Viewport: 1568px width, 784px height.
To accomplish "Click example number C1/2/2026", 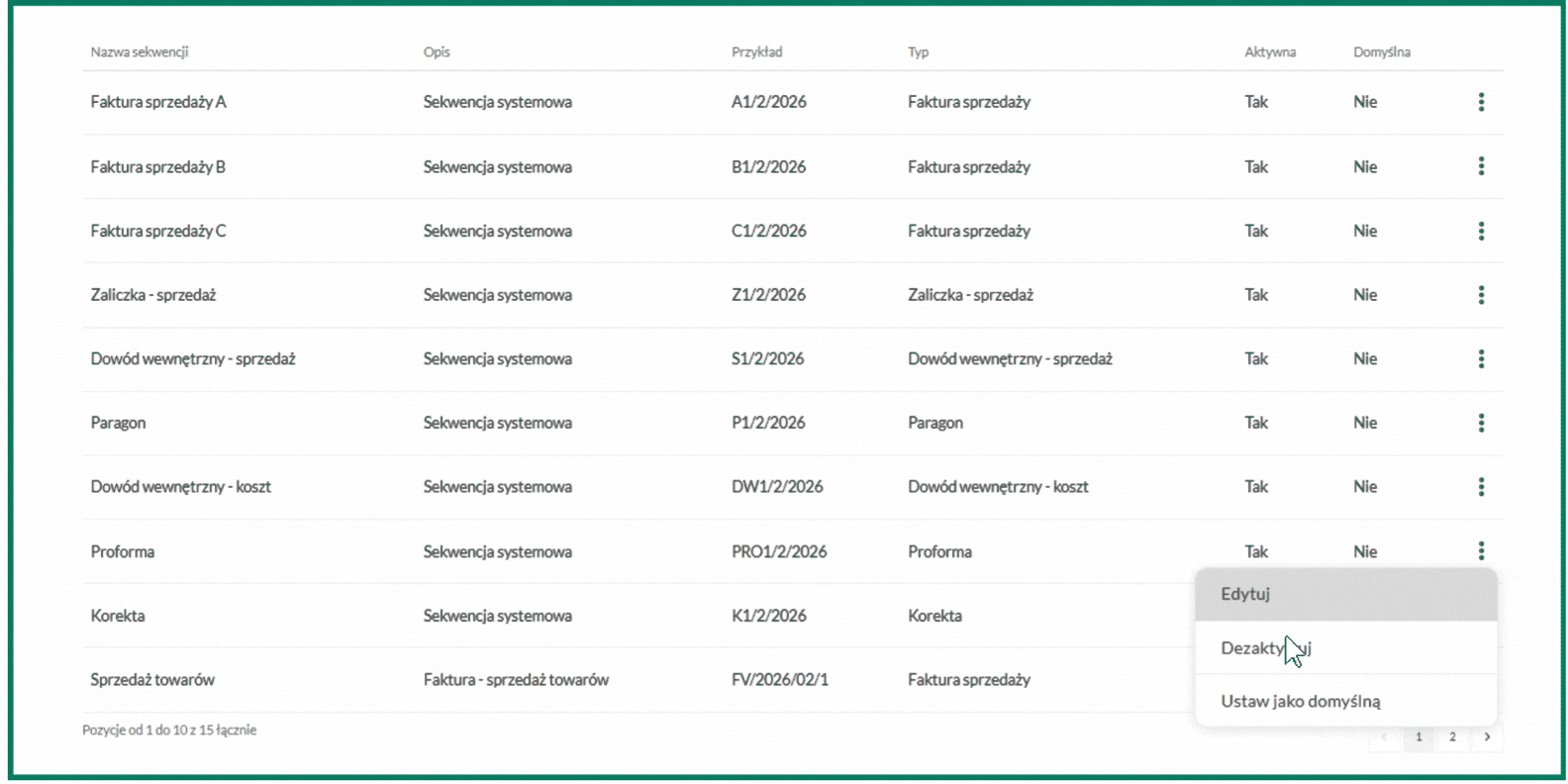I will (x=769, y=231).
